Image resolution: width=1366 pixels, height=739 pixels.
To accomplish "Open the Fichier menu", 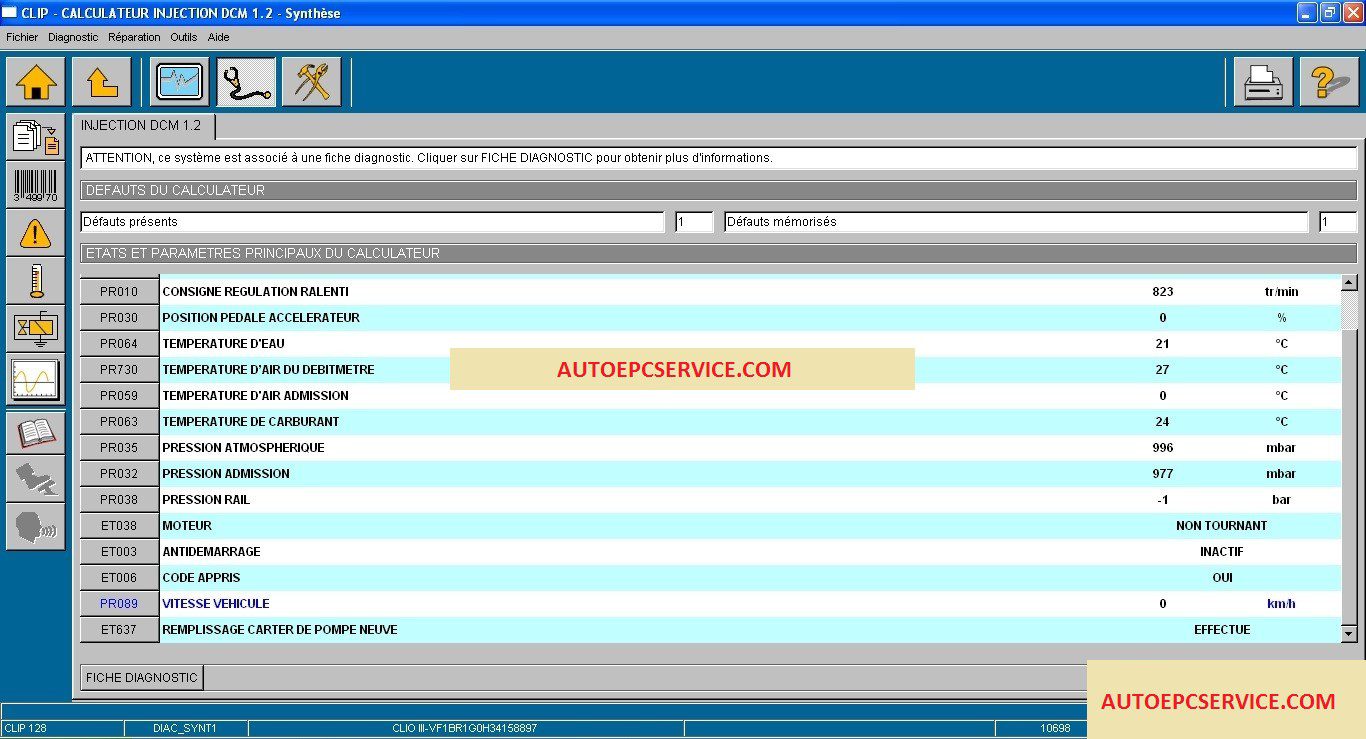I will 22,37.
